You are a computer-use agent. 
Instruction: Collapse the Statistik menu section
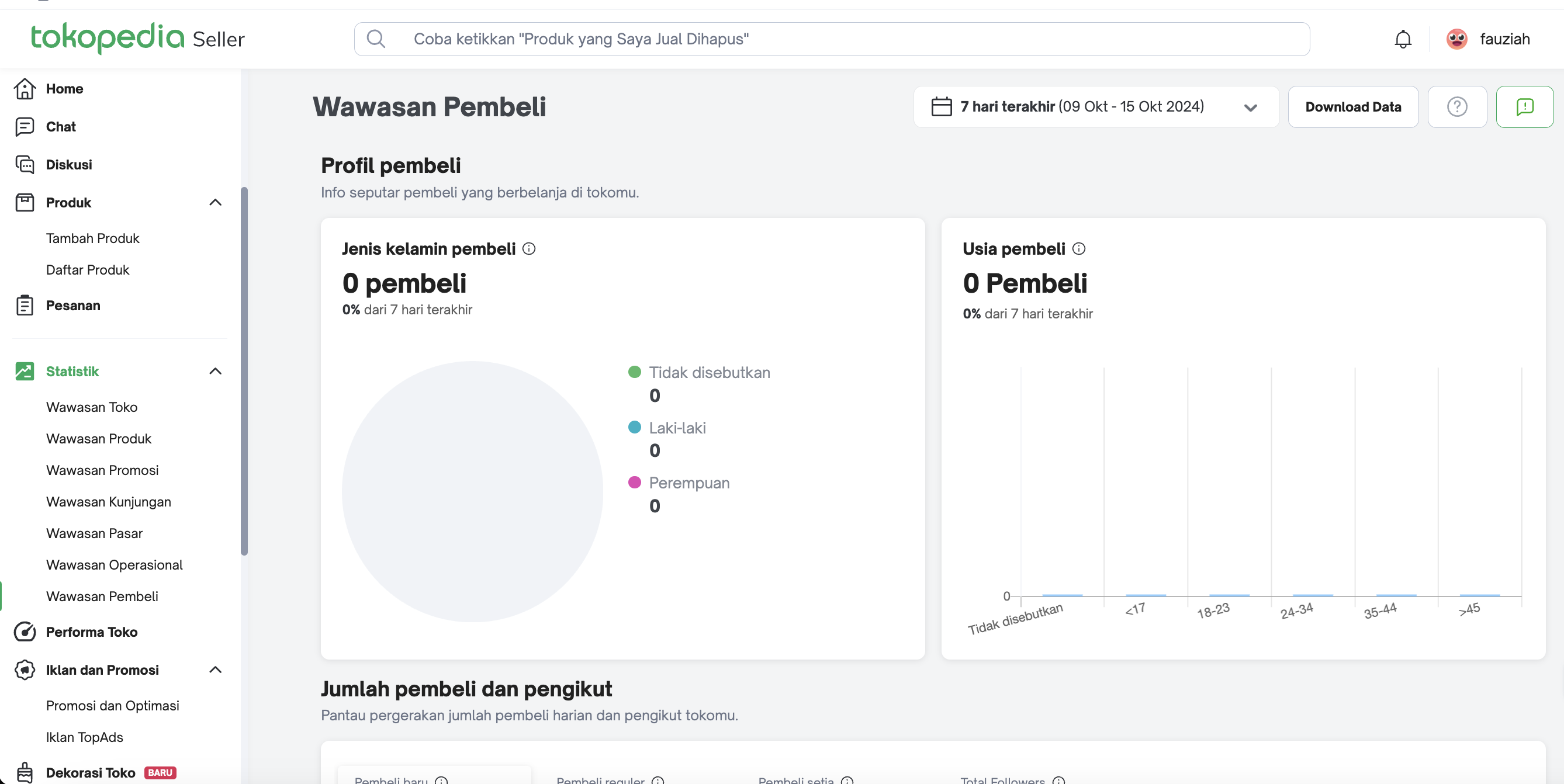pos(215,372)
